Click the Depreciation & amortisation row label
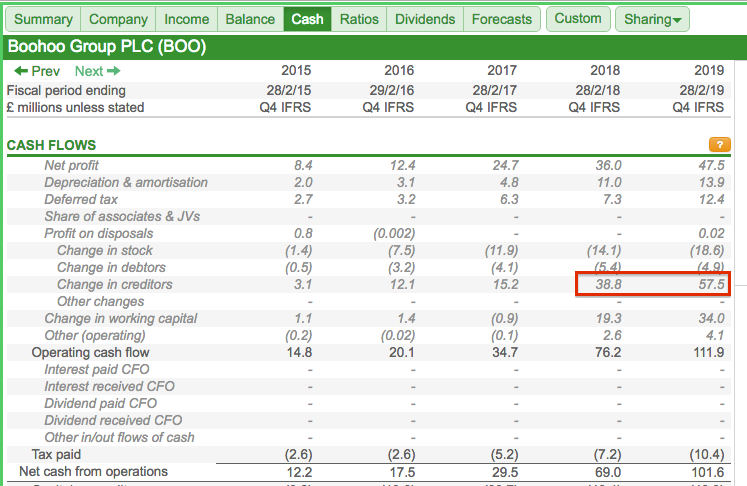The height and width of the screenshot is (486, 747). click(126, 182)
